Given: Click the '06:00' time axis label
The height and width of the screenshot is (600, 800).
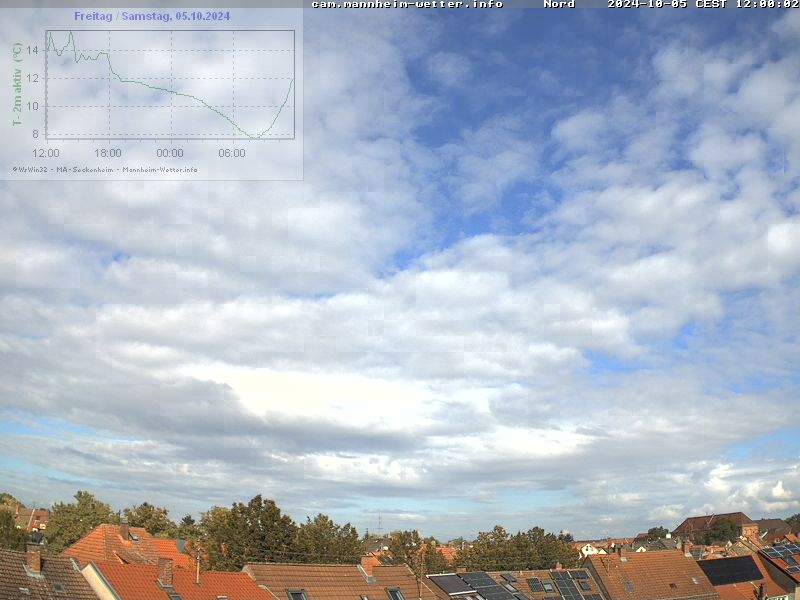Looking at the screenshot, I should click(232, 153).
